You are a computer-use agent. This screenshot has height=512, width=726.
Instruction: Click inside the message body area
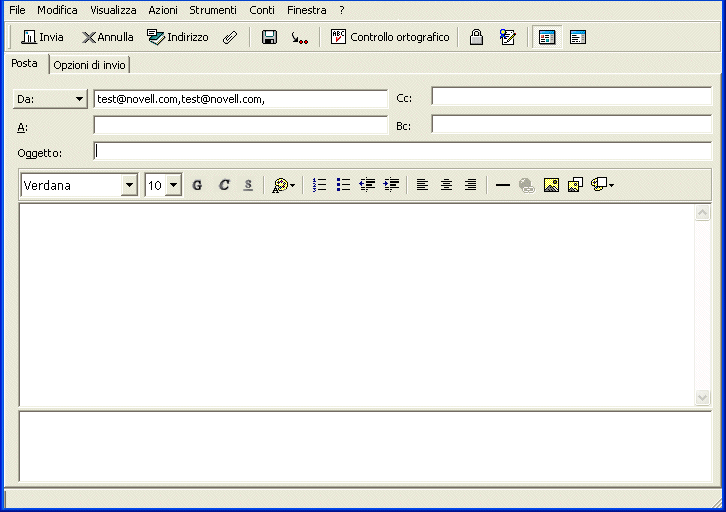(357, 305)
